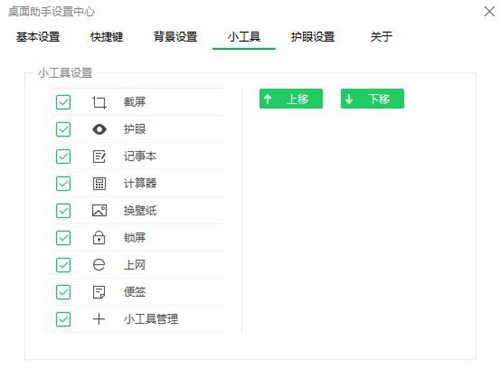Viewport: 500px width, 380px height.
Task: Disable the 换壁纸 checkbox
Action: [63, 211]
